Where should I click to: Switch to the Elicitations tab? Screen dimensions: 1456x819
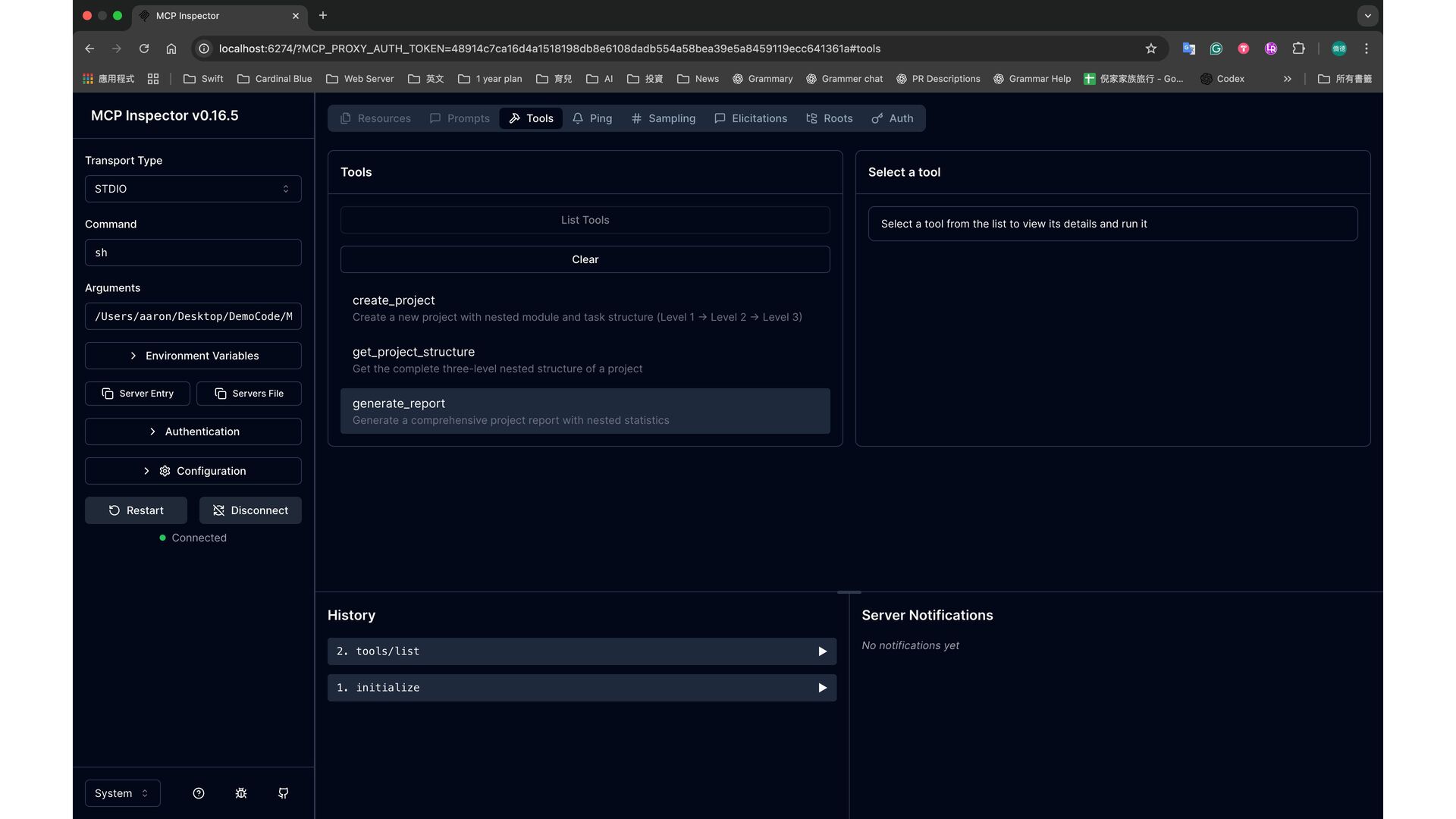751,118
